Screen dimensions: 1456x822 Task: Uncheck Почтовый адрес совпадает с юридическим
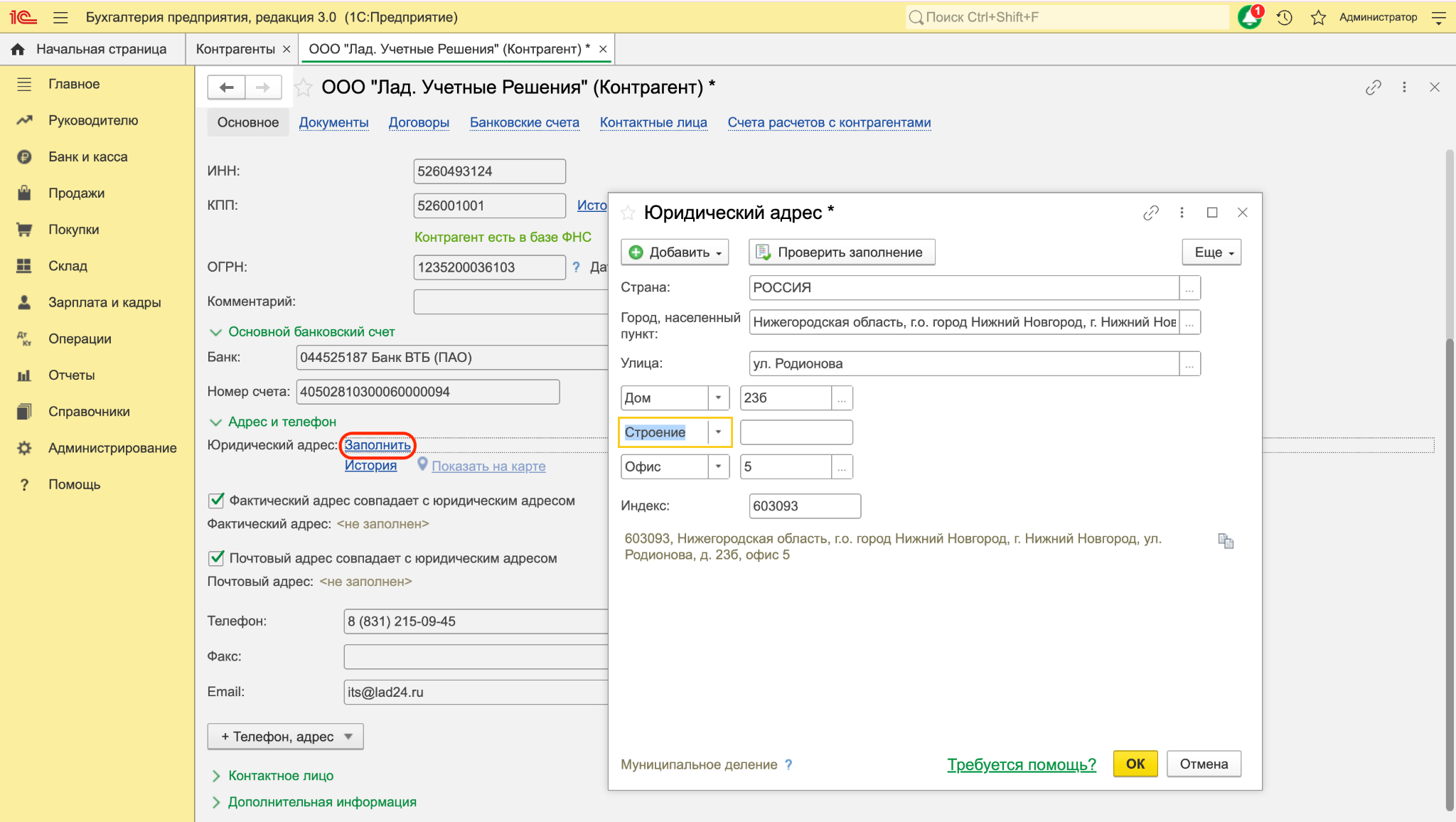tap(216, 558)
